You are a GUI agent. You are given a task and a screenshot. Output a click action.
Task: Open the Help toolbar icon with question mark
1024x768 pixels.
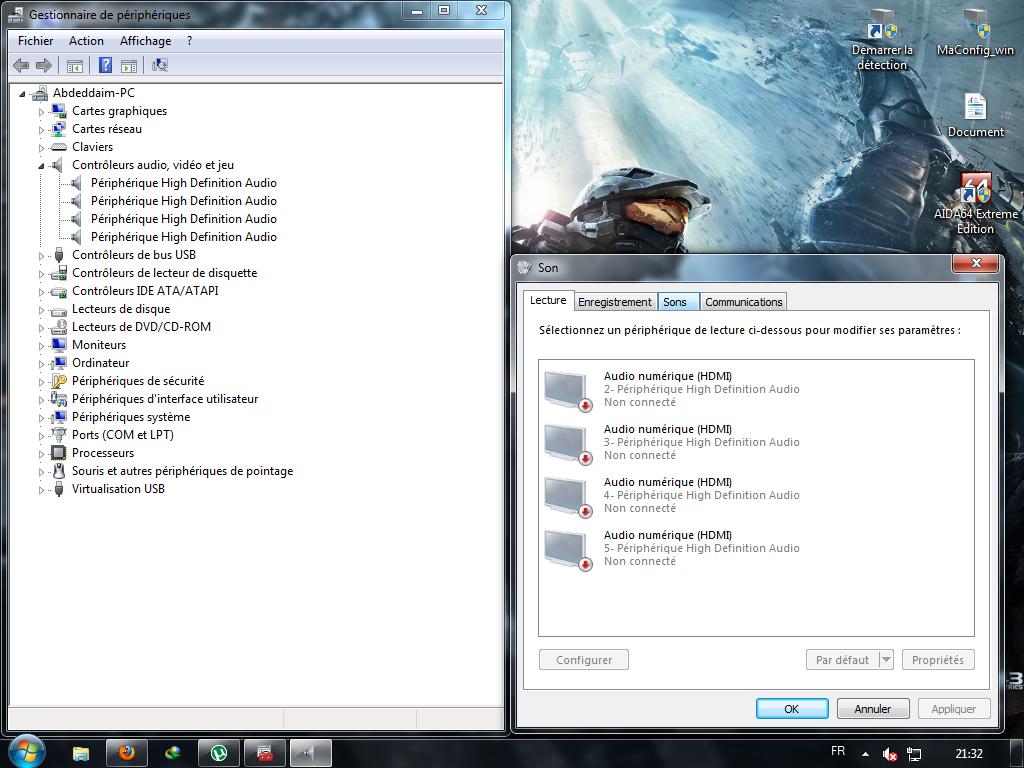click(x=105, y=65)
